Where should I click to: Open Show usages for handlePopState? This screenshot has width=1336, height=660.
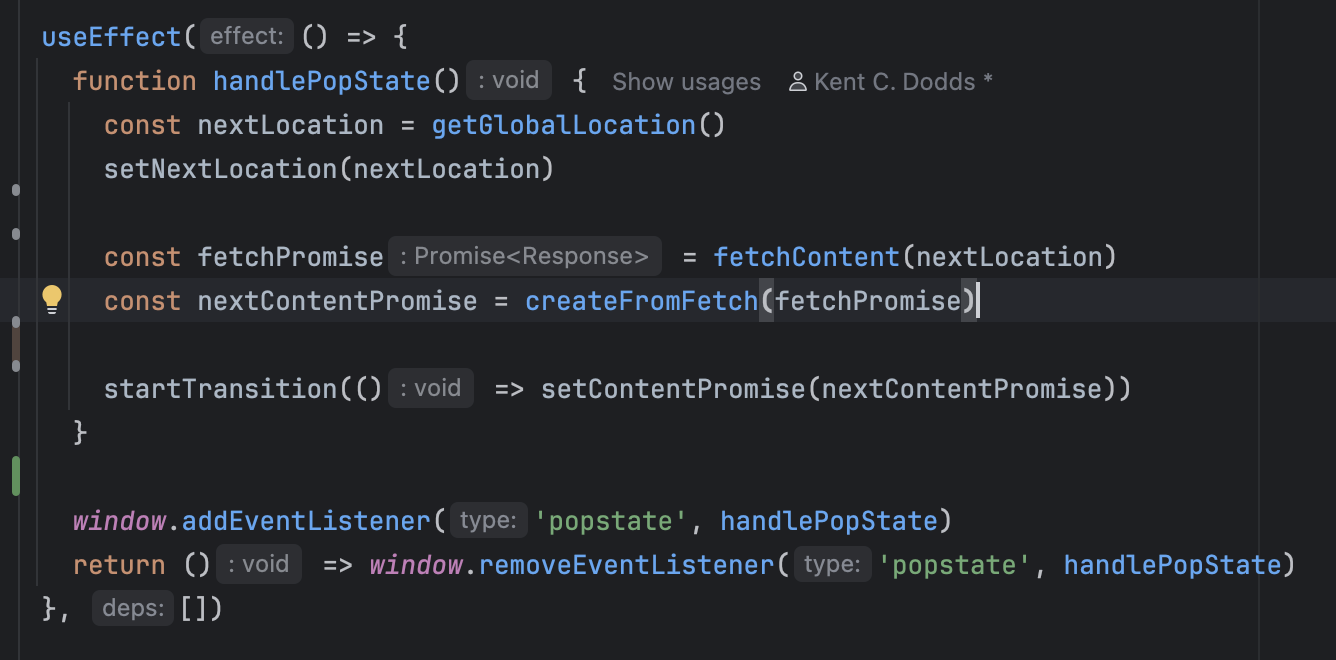tap(686, 82)
